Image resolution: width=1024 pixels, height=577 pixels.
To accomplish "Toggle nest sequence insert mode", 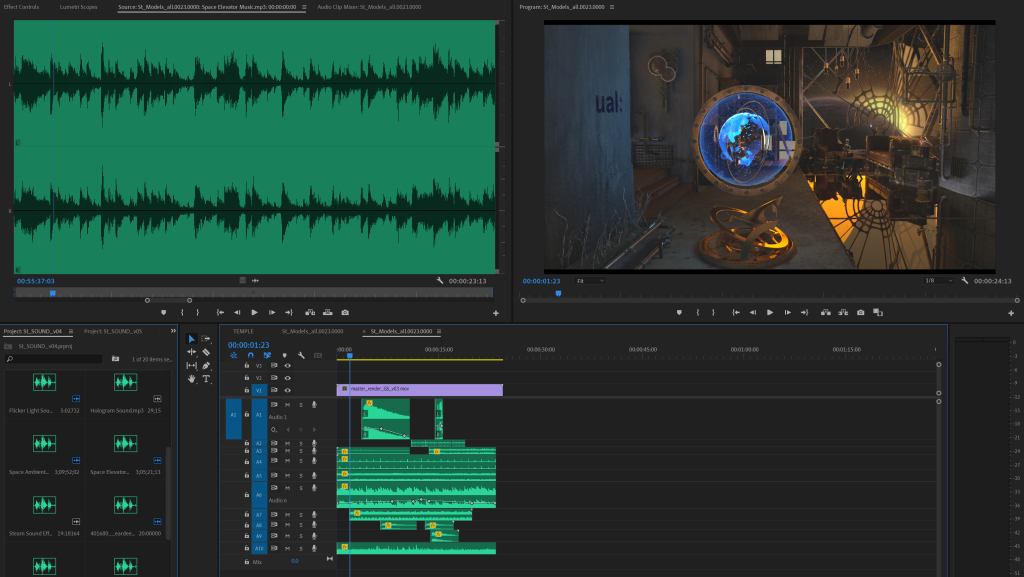I will pos(233,356).
